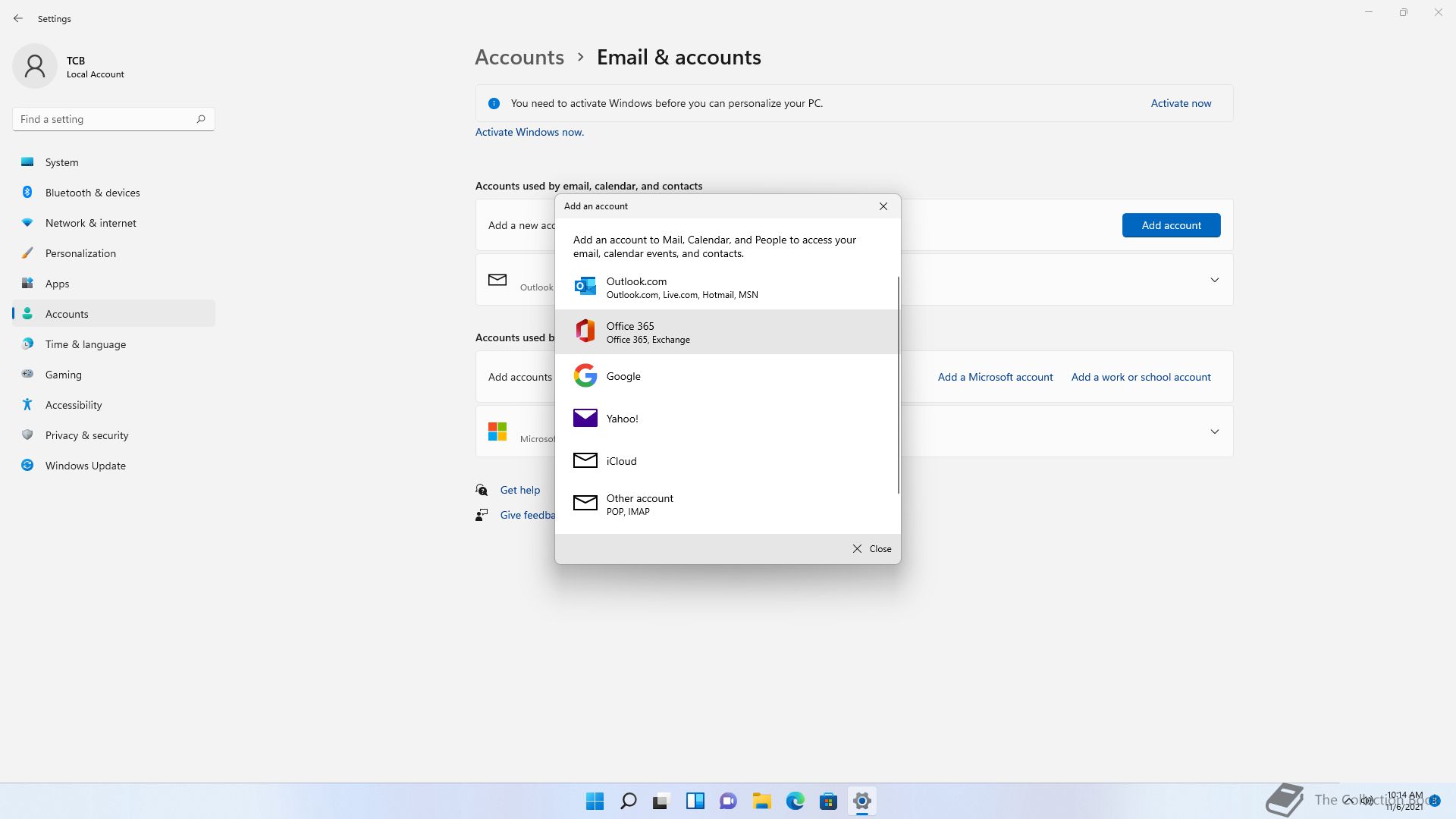Expand the Outlook account entry chevron
Image resolution: width=1456 pixels, height=819 pixels.
(x=1214, y=280)
